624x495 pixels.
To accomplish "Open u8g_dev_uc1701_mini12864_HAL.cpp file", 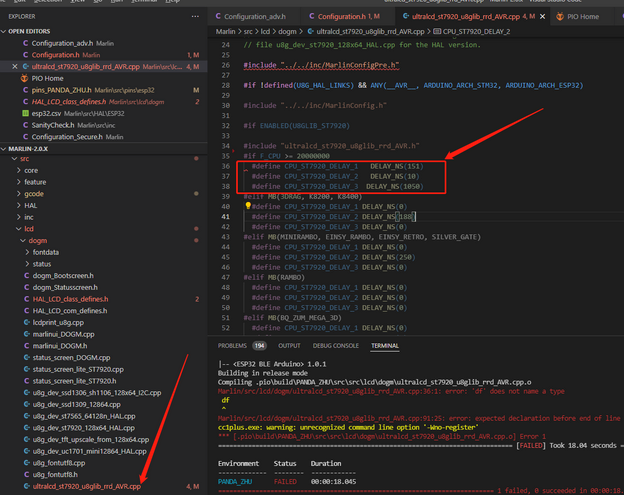I will (90, 451).
